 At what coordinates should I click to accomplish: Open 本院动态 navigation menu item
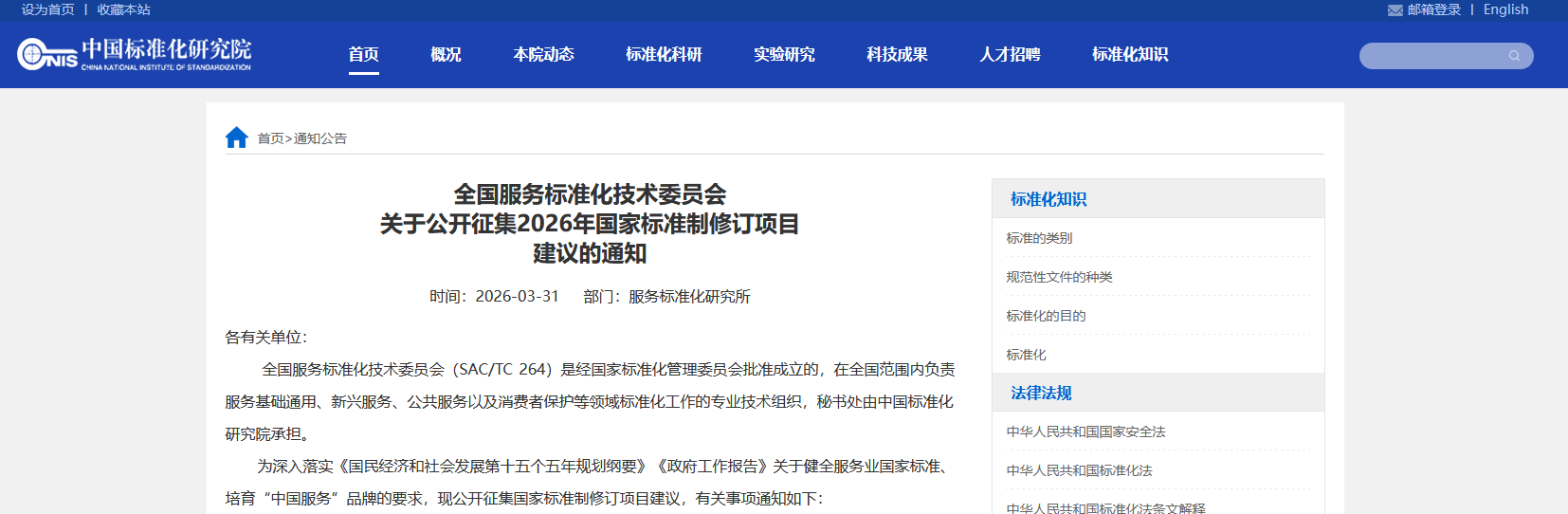click(x=544, y=54)
